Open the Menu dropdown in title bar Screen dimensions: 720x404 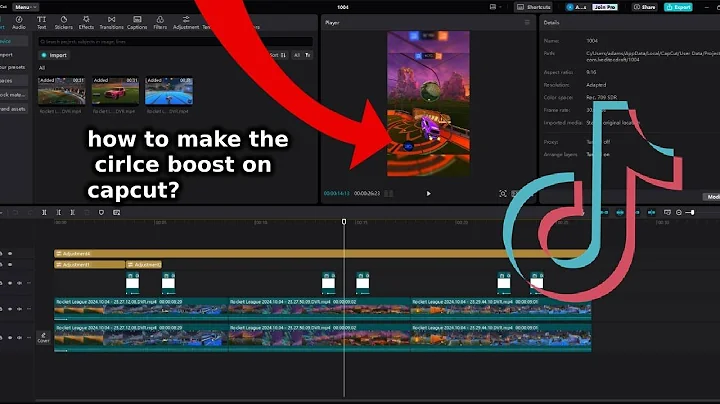(x=25, y=7)
